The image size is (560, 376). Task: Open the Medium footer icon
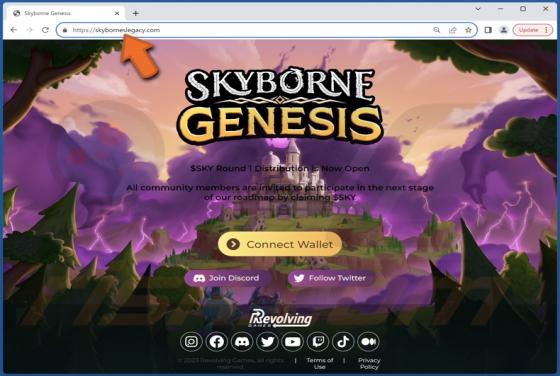(x=369, y=342)
